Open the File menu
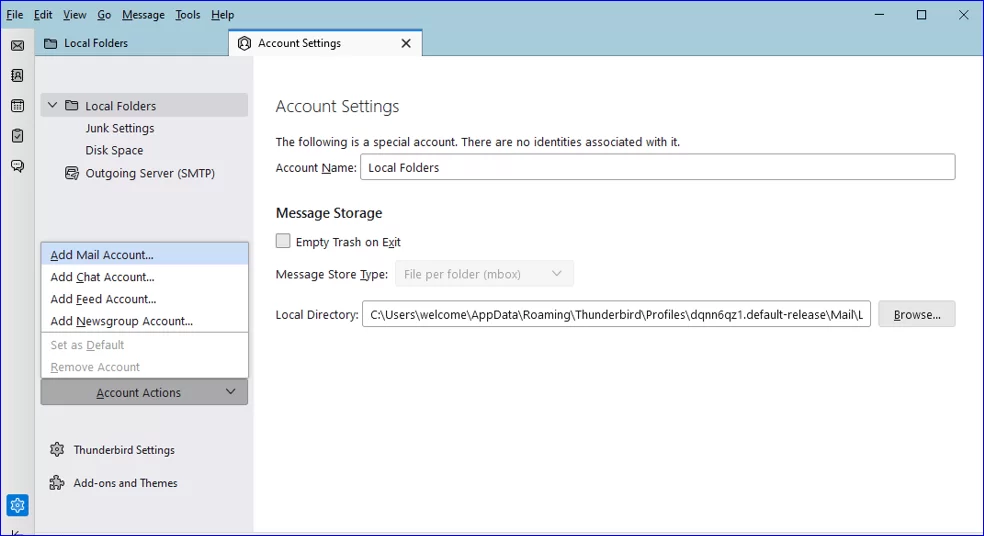 (14, 14)
